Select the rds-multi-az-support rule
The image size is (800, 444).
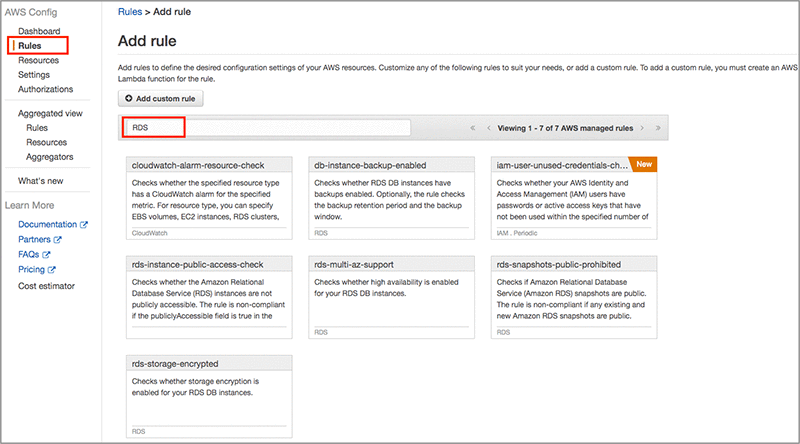pyautogui.click(x=391, y=297)
